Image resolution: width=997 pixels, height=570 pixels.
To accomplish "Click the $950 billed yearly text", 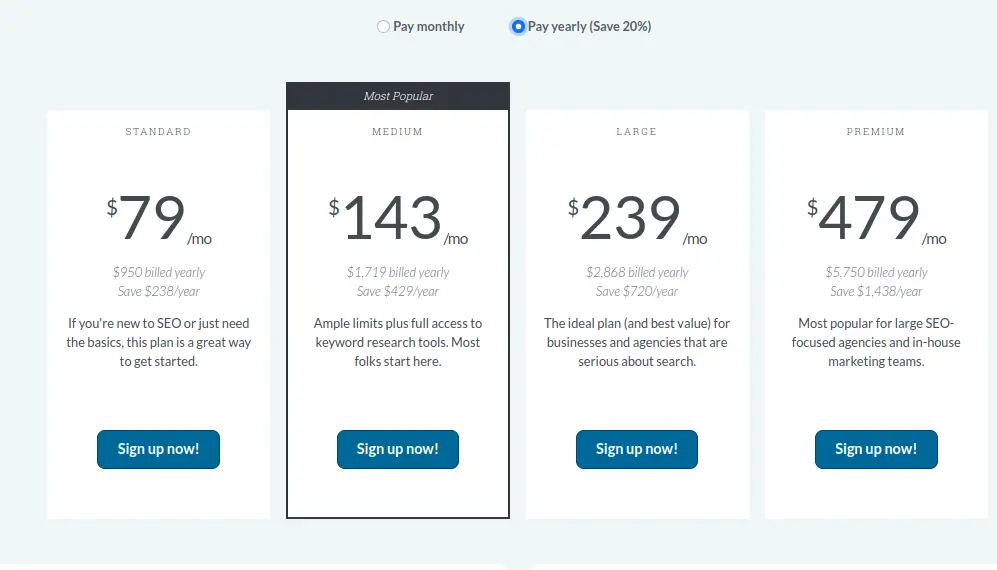I will [159, 272].
